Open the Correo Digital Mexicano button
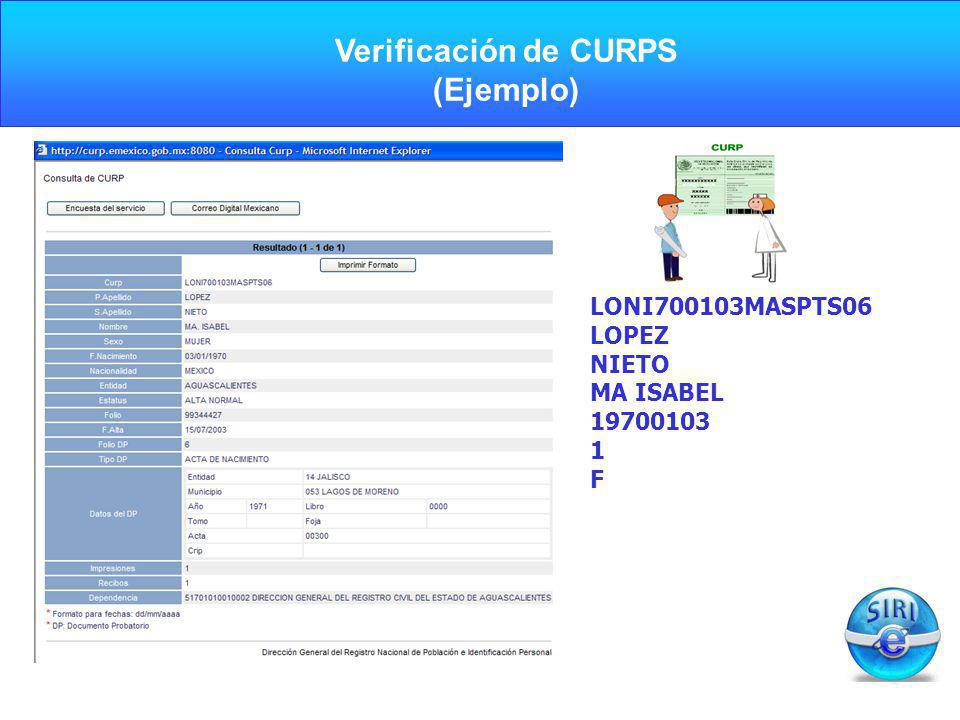960x720 pixels. [235, 208]
